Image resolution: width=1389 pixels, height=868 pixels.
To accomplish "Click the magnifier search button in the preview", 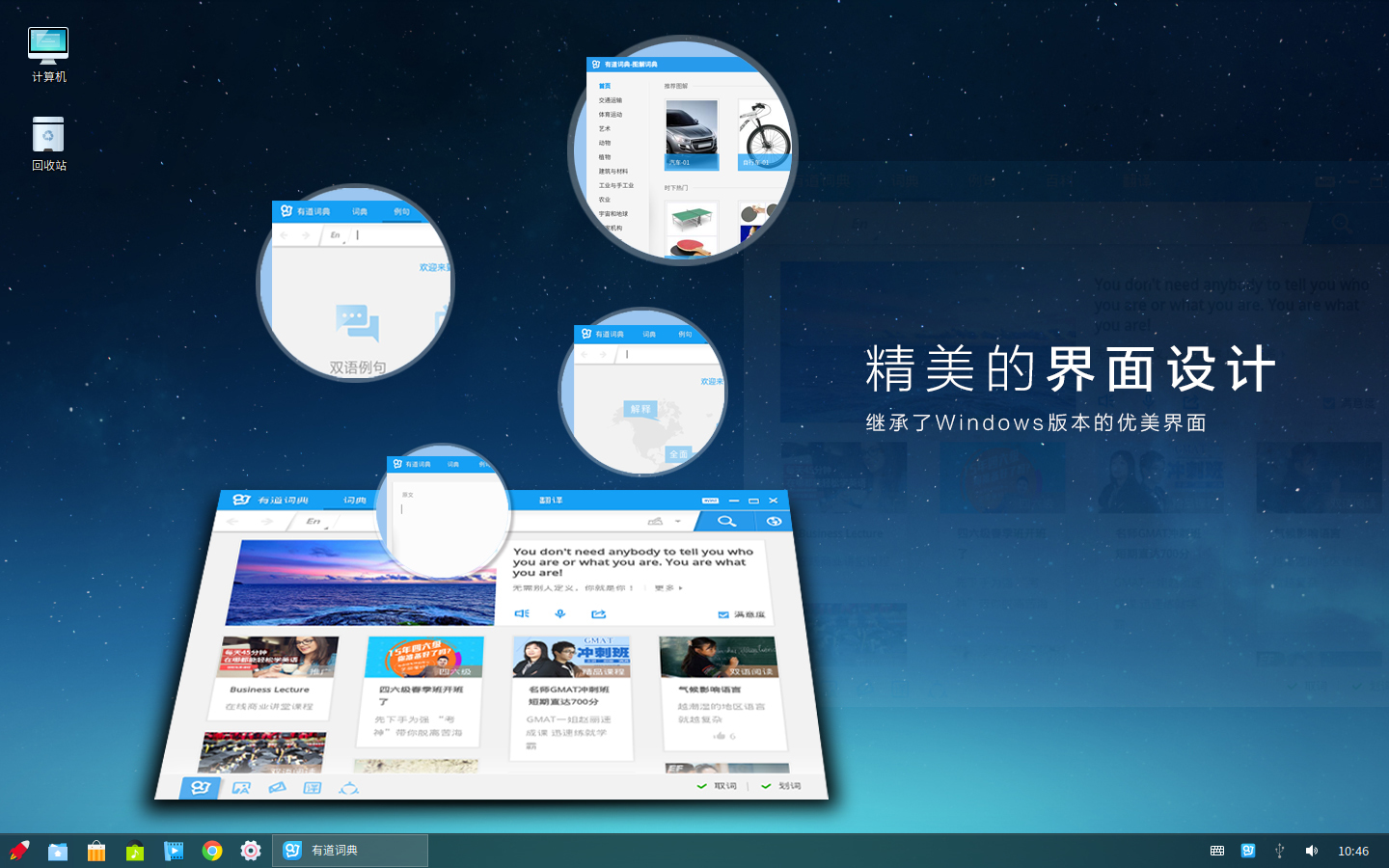I will pyautogui.click(x=726, y=521).
